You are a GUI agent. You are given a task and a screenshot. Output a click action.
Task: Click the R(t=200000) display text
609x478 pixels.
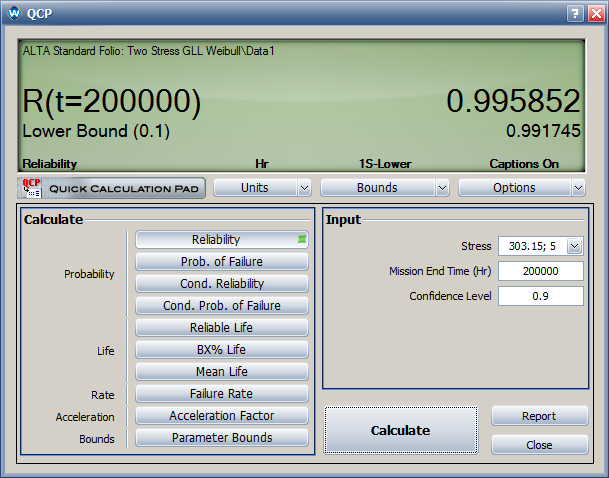(112, 102)
